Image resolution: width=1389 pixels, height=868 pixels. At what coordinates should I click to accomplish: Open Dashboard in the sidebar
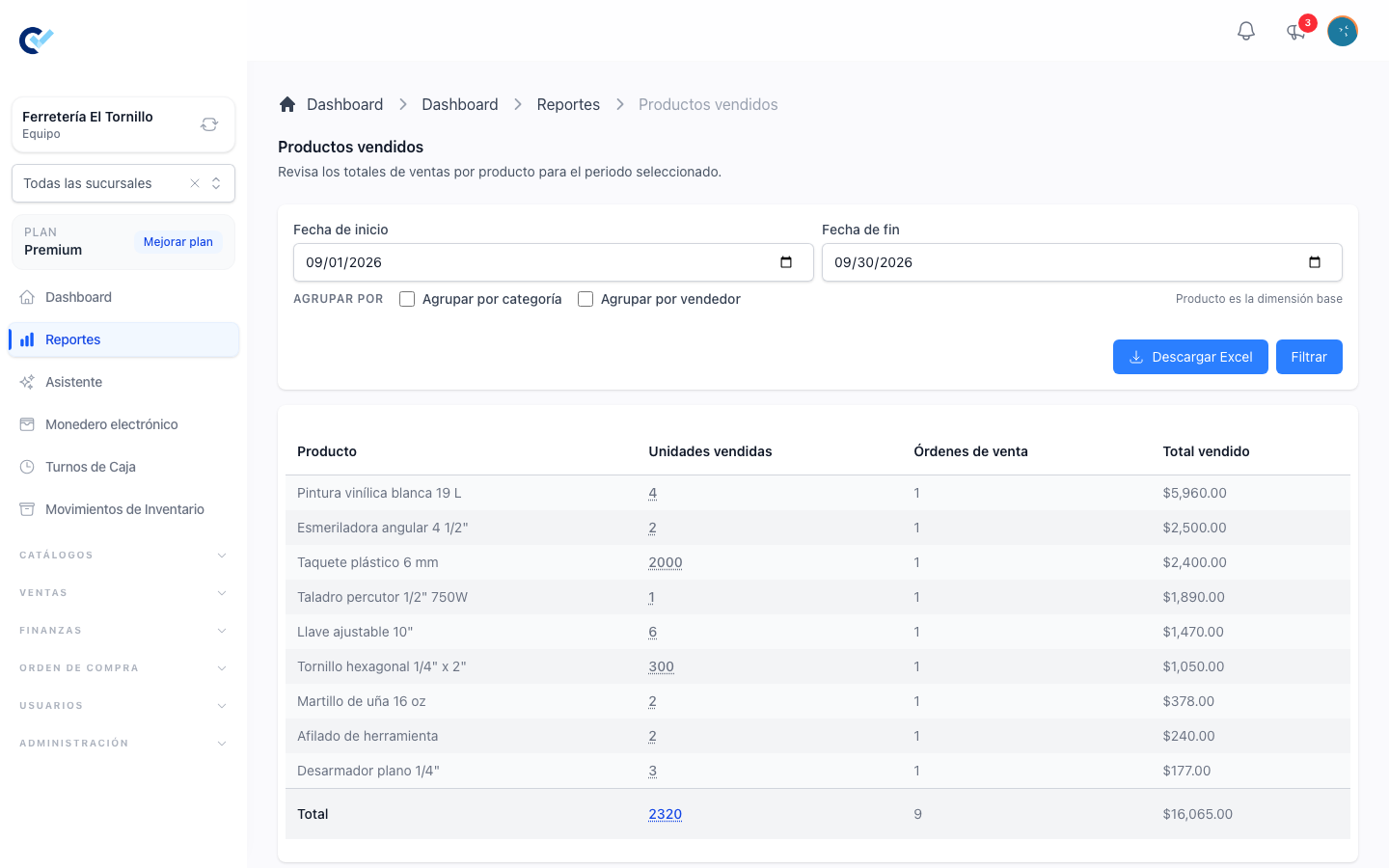click(123, 297)
